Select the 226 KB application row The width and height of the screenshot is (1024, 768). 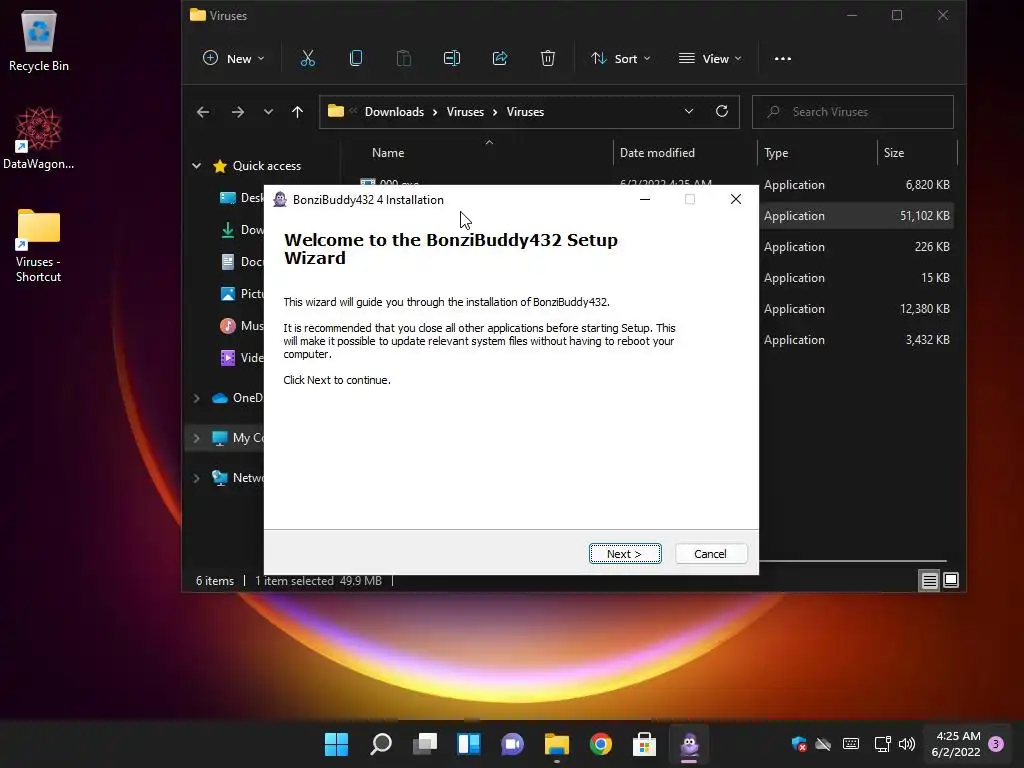(856, 247)
